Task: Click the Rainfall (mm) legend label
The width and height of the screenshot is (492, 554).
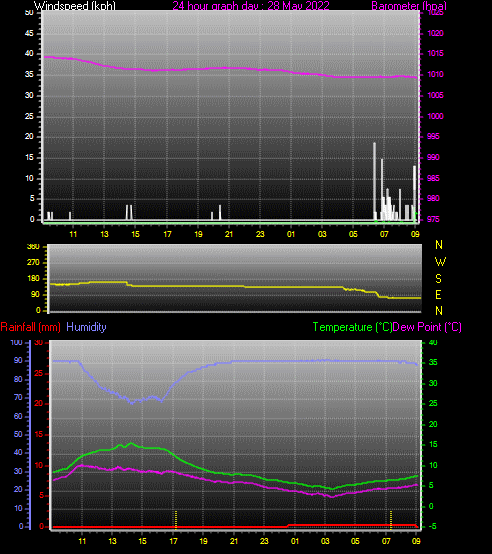Action: click(30, 327)
